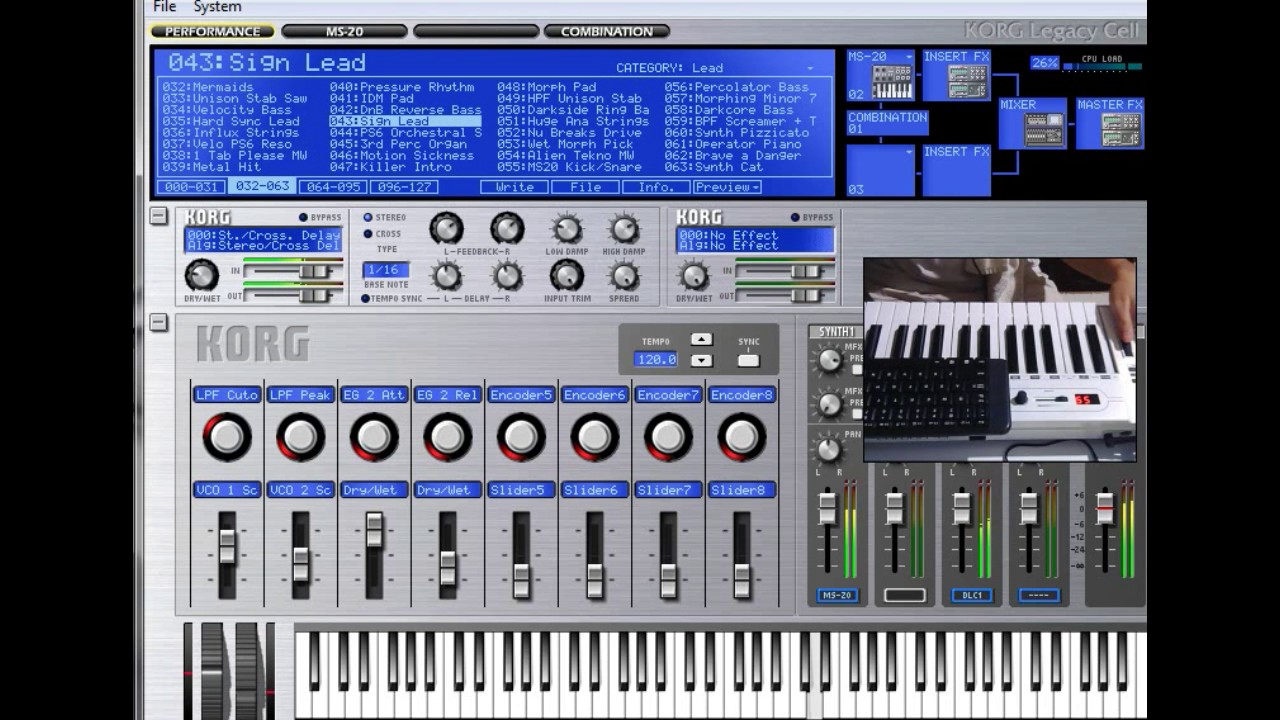Collapse the insert effect section
Image resolution: width=1280 pixels, height=720 pixels.
(158, 215)
